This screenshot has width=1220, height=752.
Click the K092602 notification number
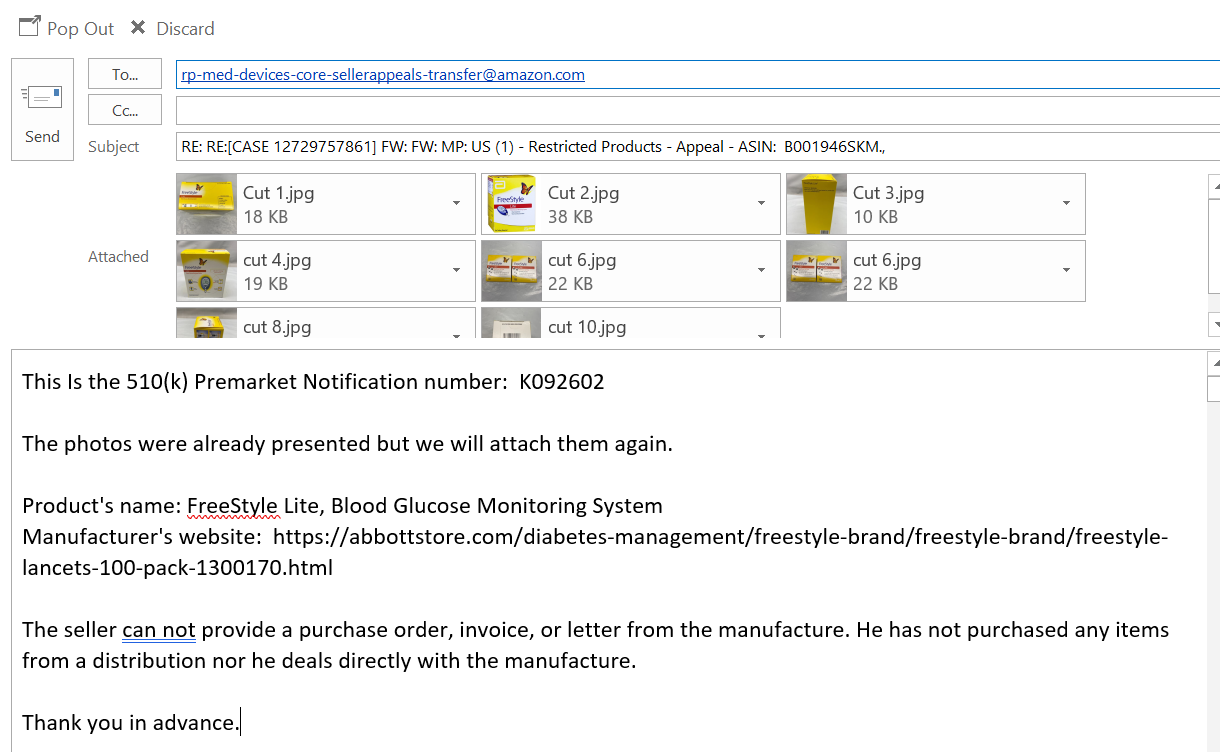pos(561,382)
